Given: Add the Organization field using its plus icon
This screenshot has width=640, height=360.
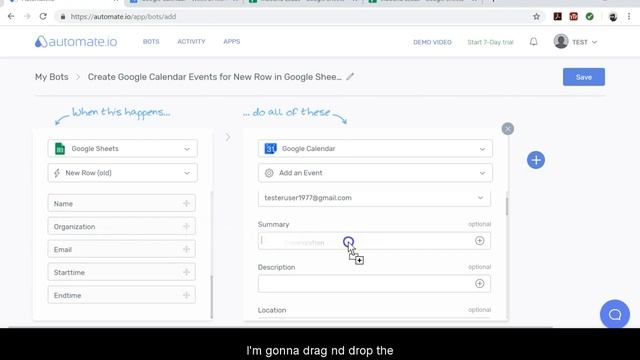Looking at the screenshot, I should tap(186, 226).
